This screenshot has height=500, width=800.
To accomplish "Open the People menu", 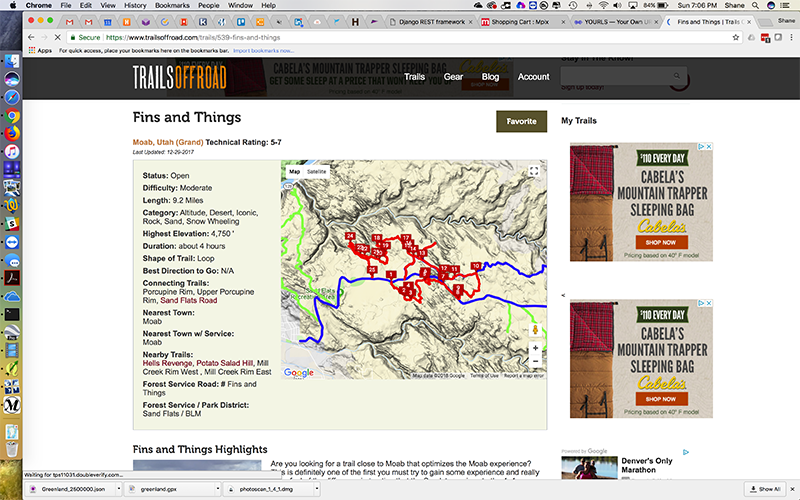I will tap(209, 5).
